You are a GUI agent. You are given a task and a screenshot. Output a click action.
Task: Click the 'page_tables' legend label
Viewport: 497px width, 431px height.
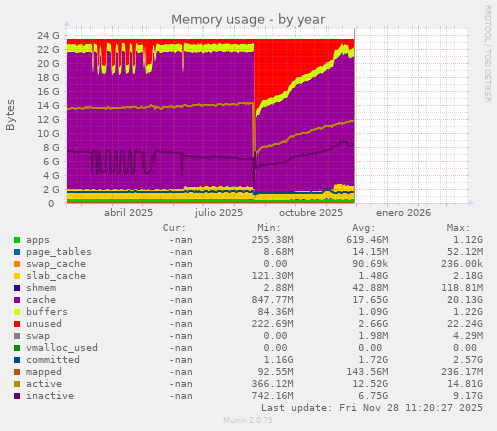pos(59,252)
